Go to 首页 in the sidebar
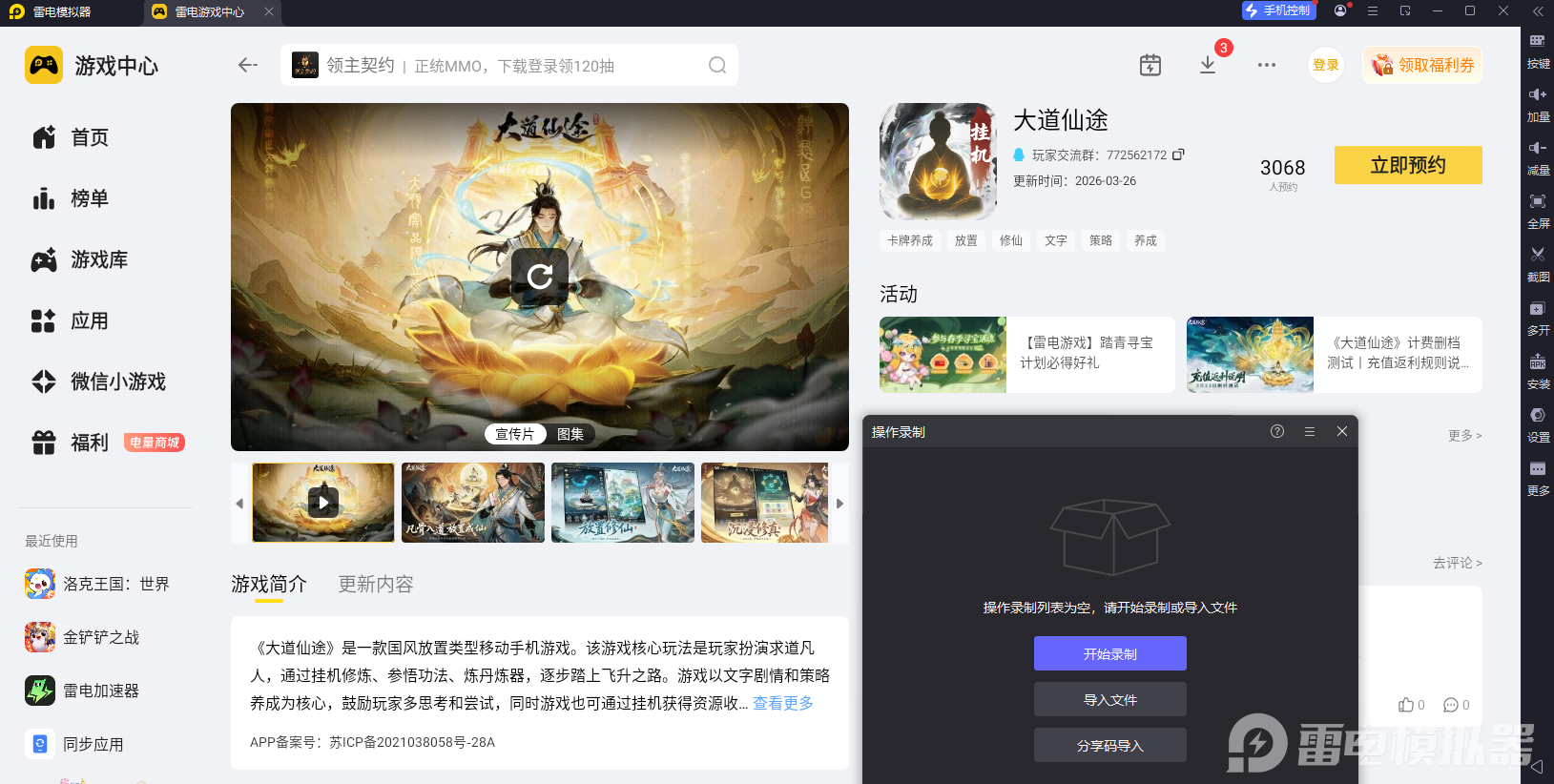 point(71,137)
